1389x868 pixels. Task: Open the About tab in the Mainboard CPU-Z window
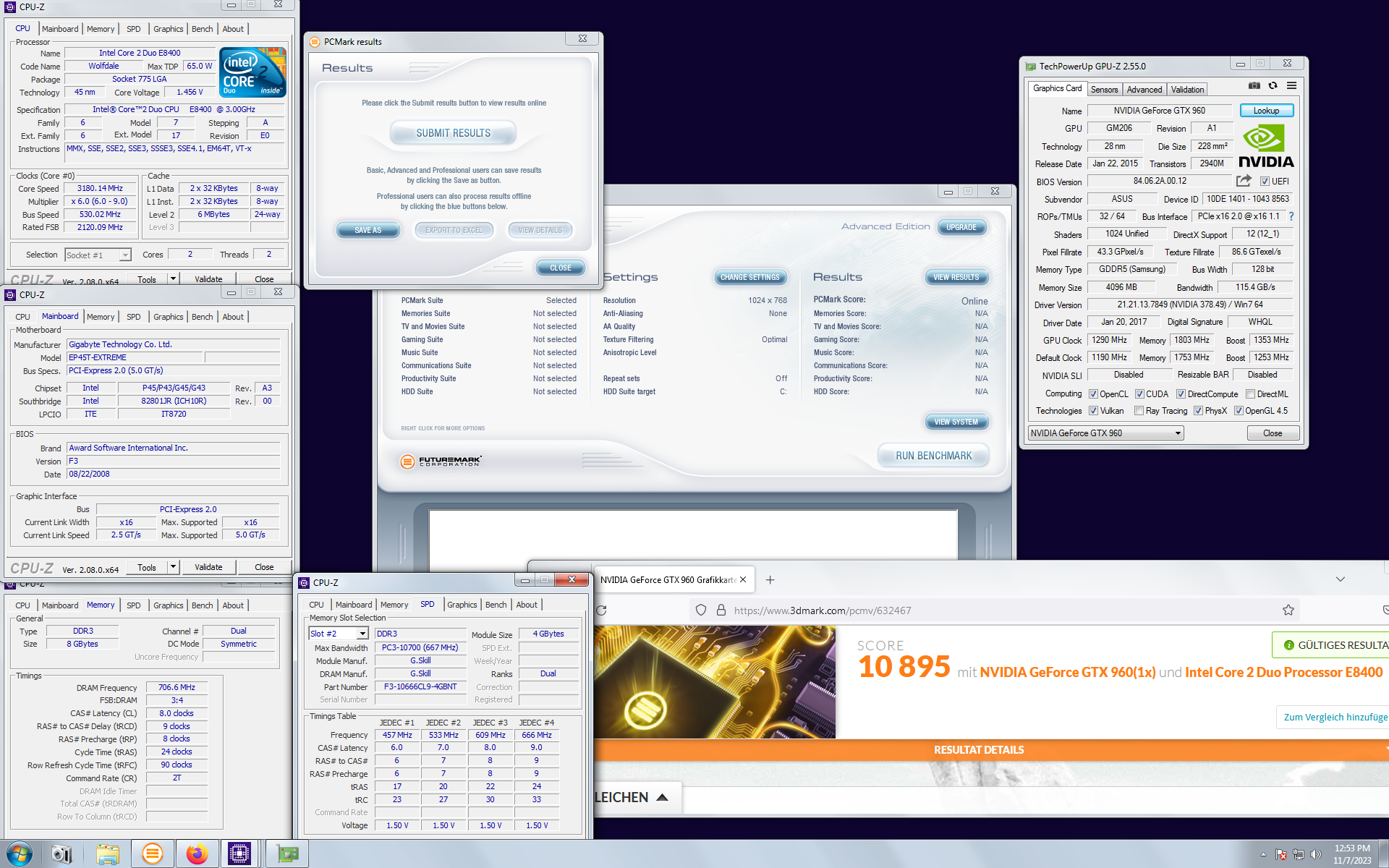tap(233, 317)
